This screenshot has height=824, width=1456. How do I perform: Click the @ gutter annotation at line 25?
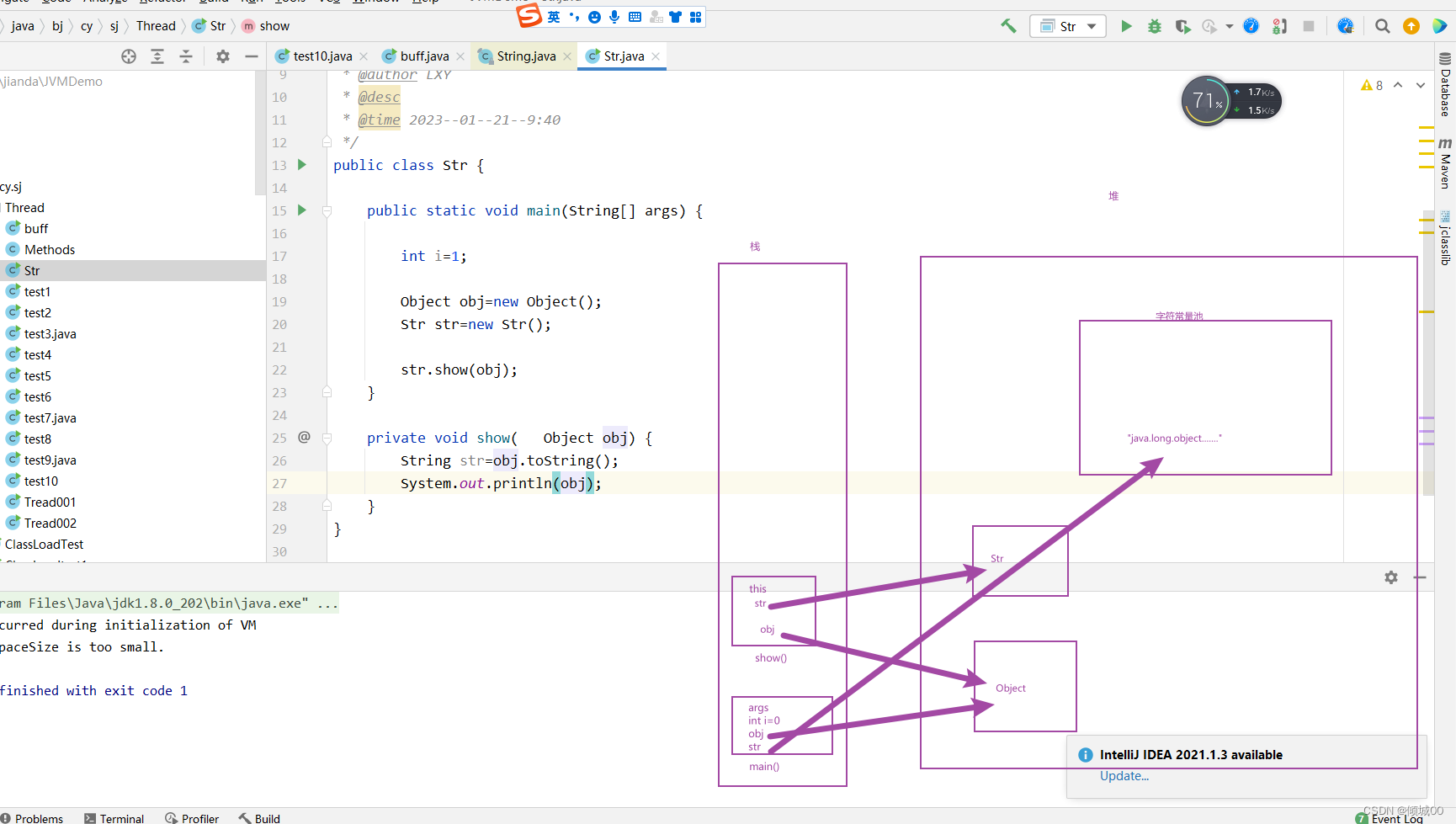[x=305, y=437]
